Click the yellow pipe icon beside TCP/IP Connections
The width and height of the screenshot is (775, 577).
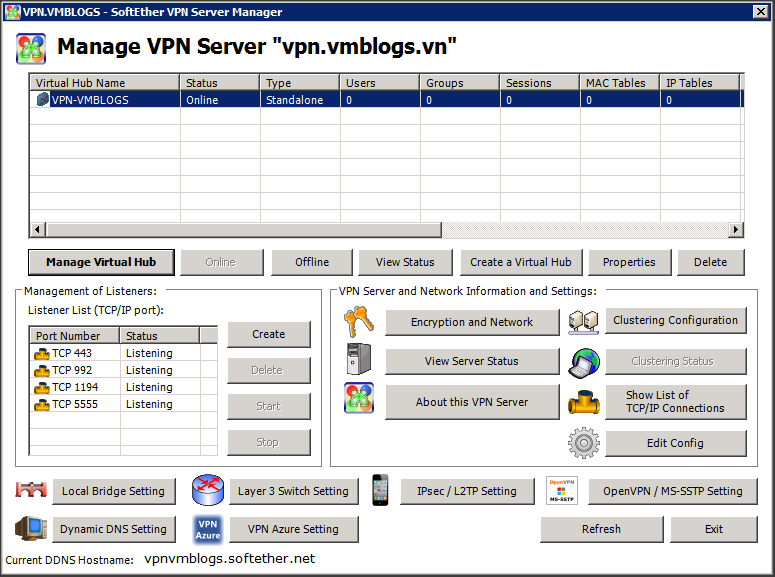582,402
